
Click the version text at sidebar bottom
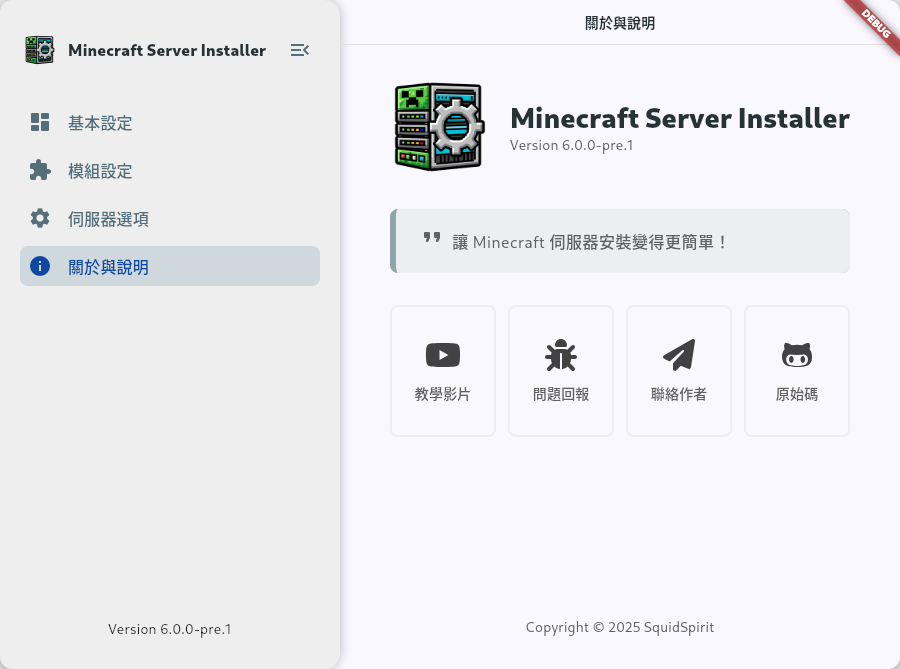click(170, 629)
